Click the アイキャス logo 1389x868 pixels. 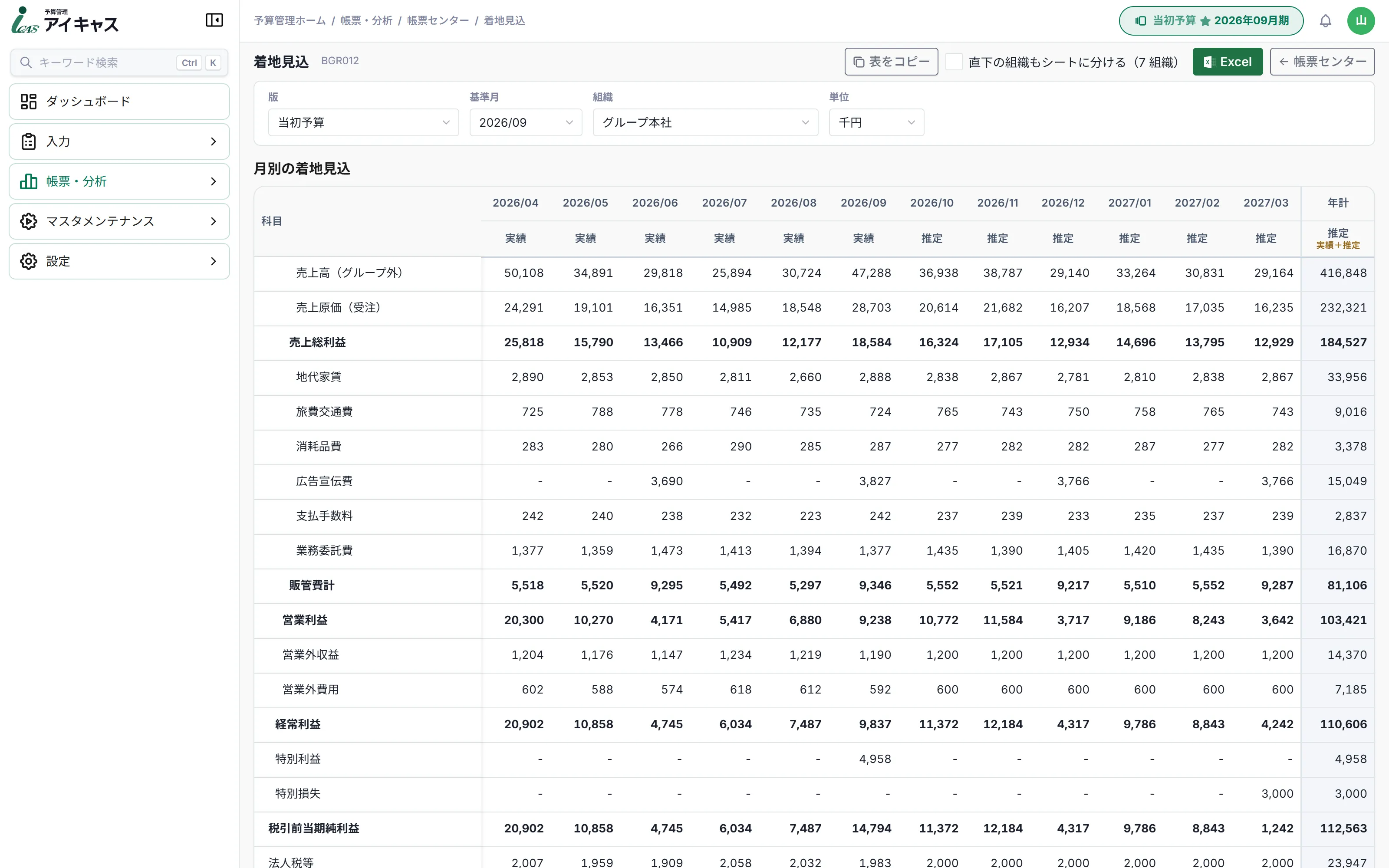pyautogui.click(x=65, y=21)
